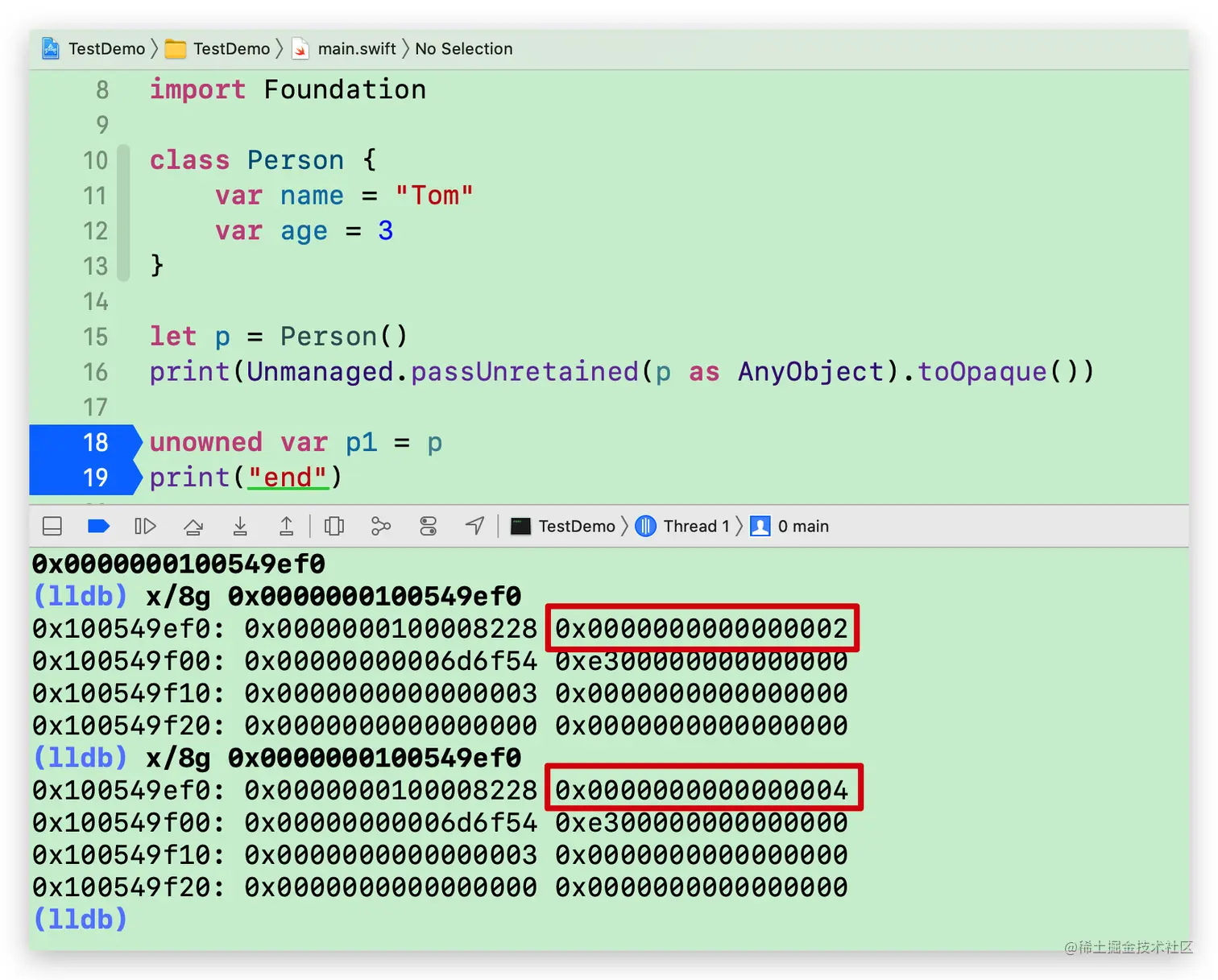Image resolution: width=1218 pixels, height=980 pixels.
Task: Open the Debug View Hierarchy icon
Action: click(334, 527)
